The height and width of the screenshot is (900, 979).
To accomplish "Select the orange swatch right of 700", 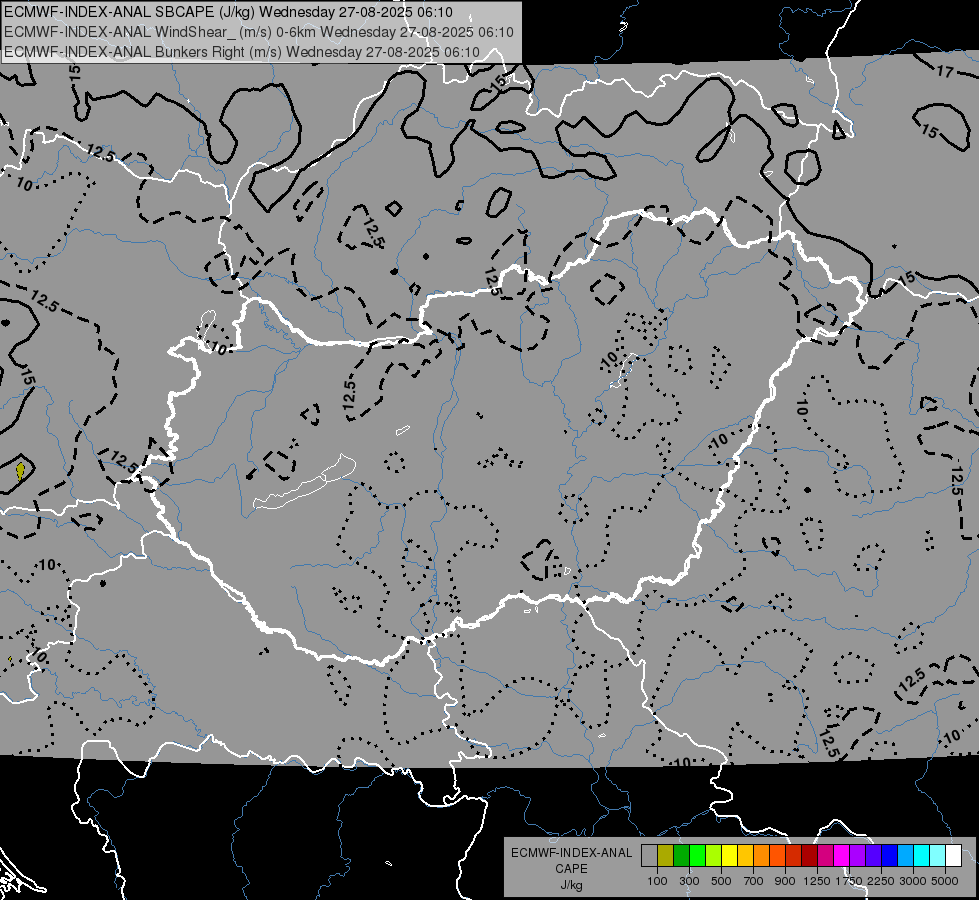I will coord(761,856).
